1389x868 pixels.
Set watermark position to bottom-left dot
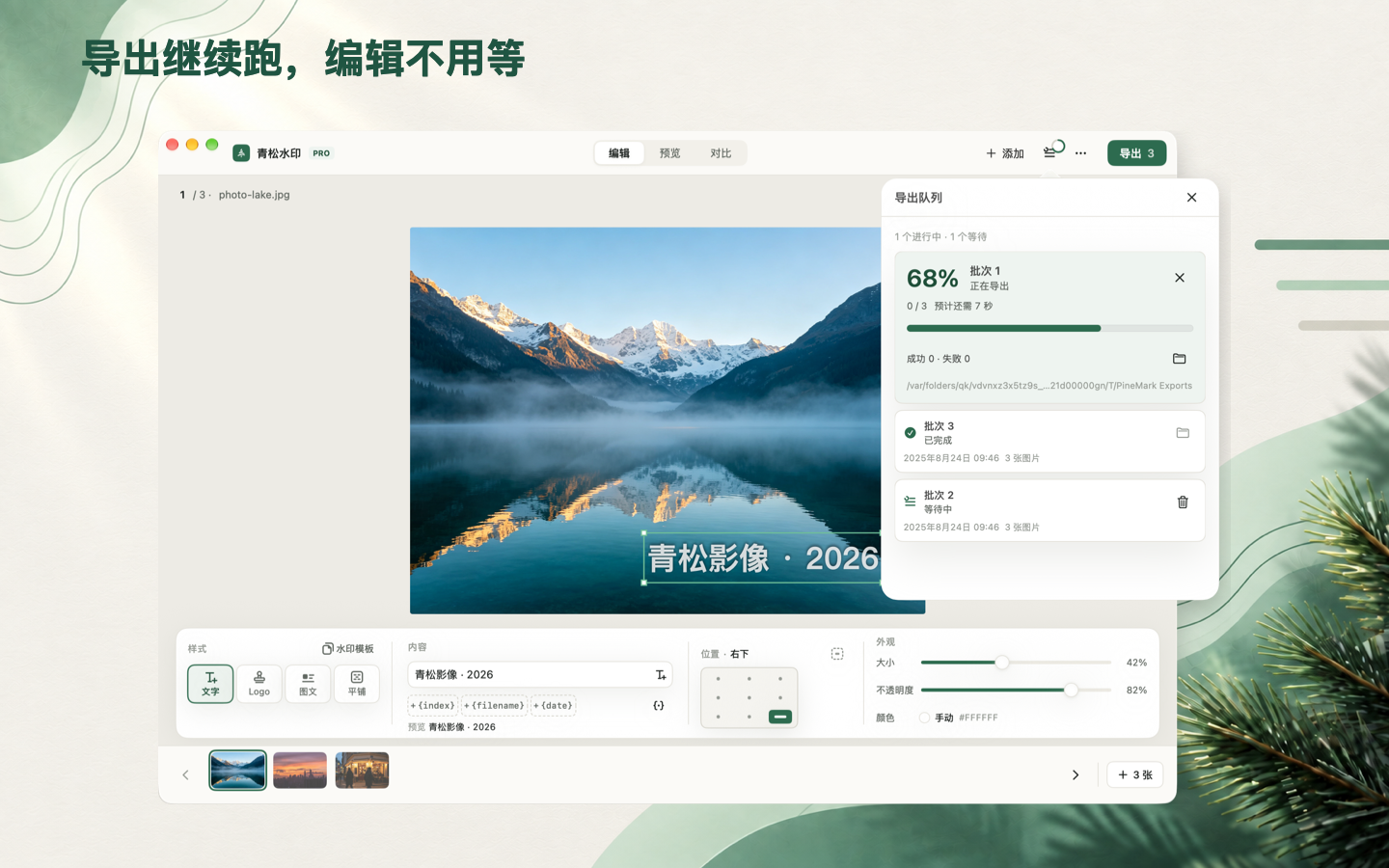click(719, 717)
